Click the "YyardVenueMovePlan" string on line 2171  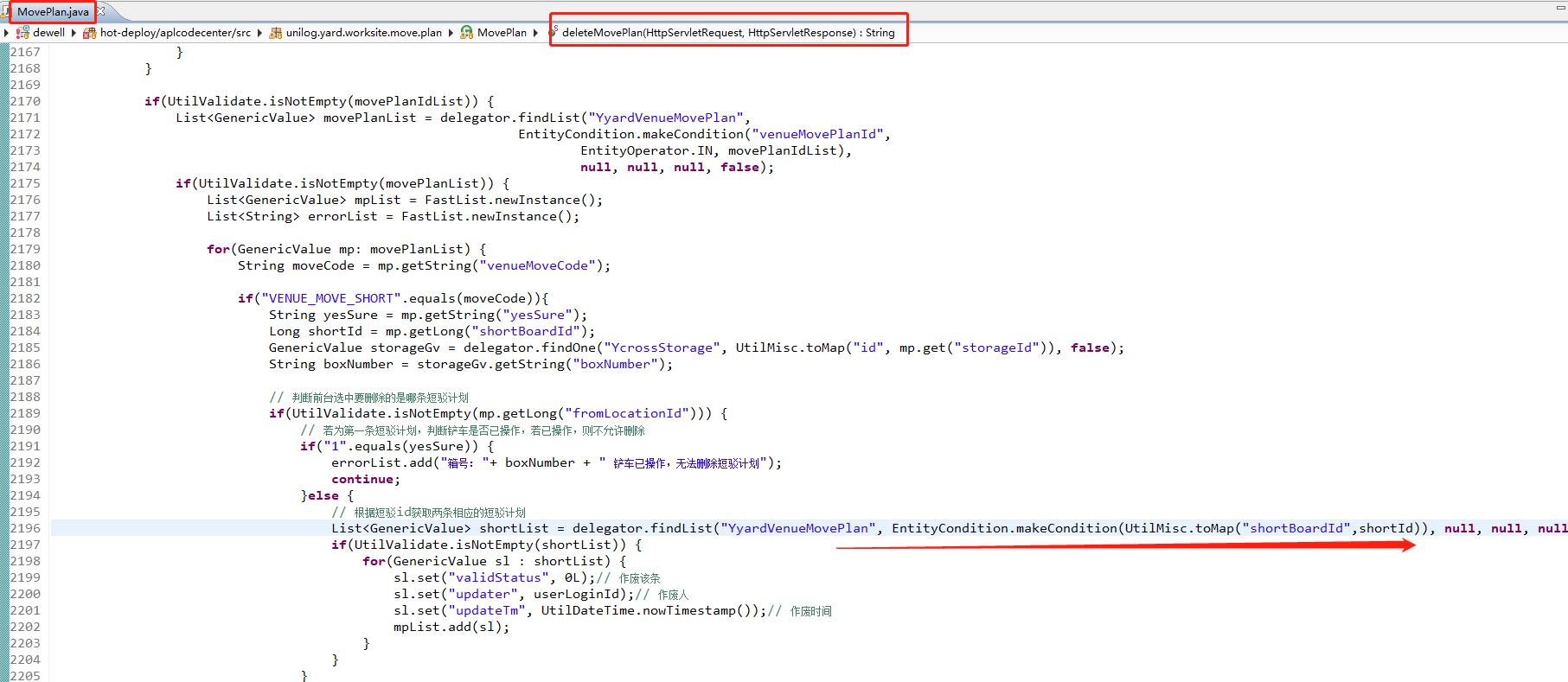click(x=666, y=118)
